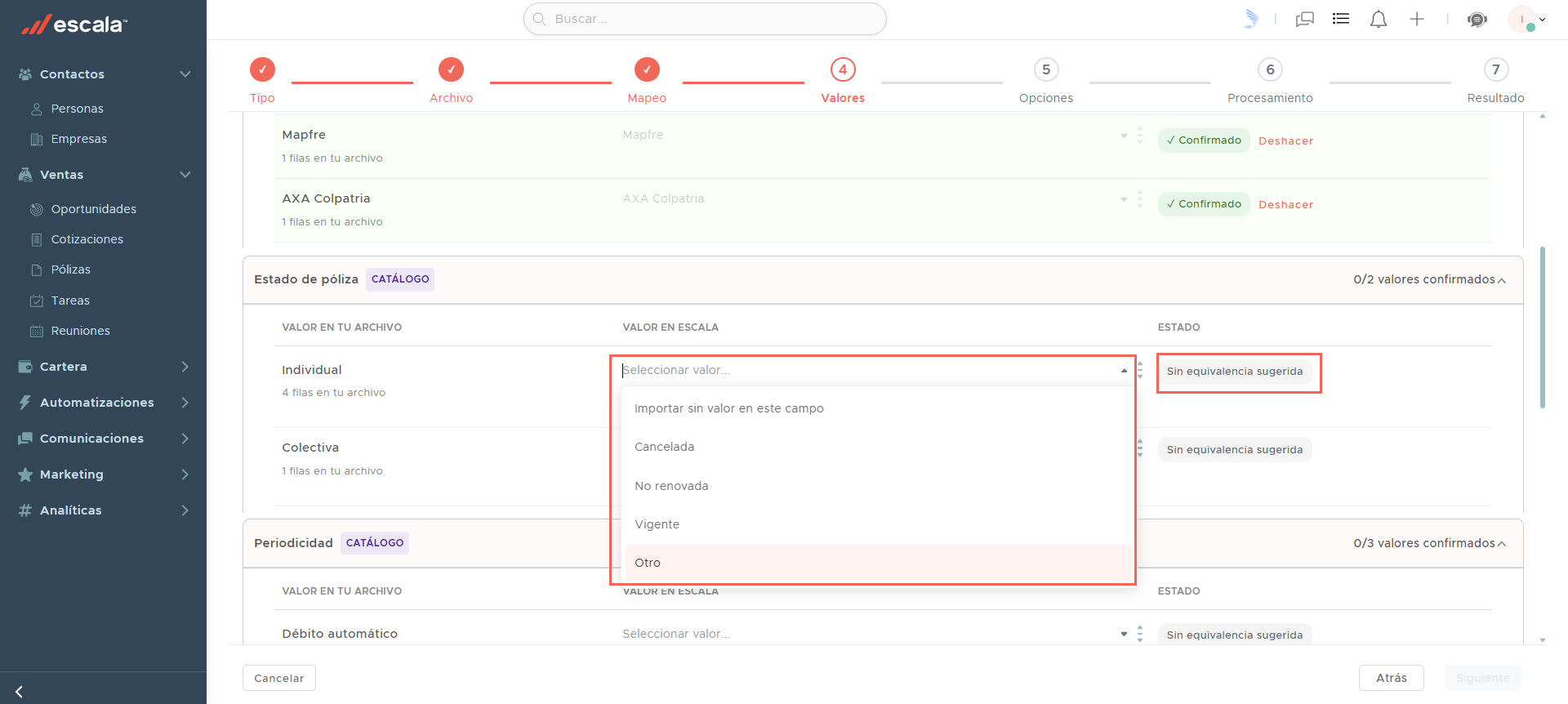Click the Marketing star icon
1568x704 pixels.
click(x=25, y=475)
